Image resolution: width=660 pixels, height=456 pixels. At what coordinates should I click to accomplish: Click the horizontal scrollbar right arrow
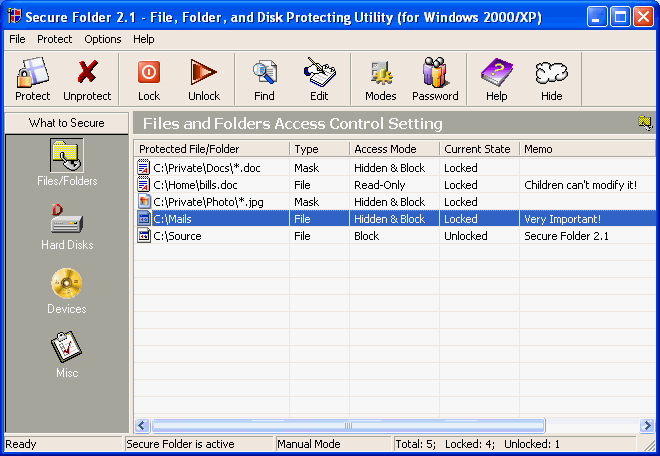point(647,425)
